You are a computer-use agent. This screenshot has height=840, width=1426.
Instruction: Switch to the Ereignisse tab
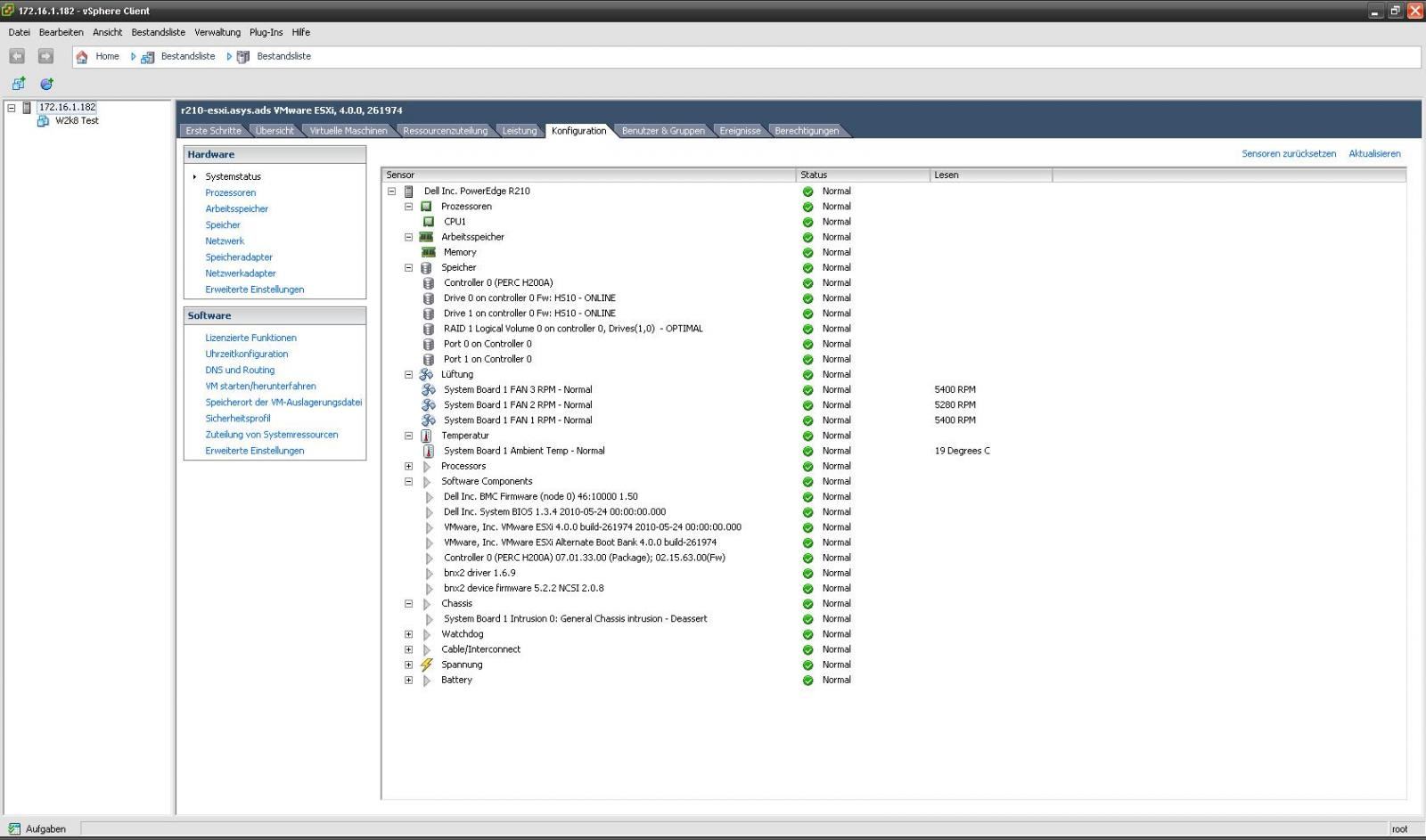(x=740, y=131)
